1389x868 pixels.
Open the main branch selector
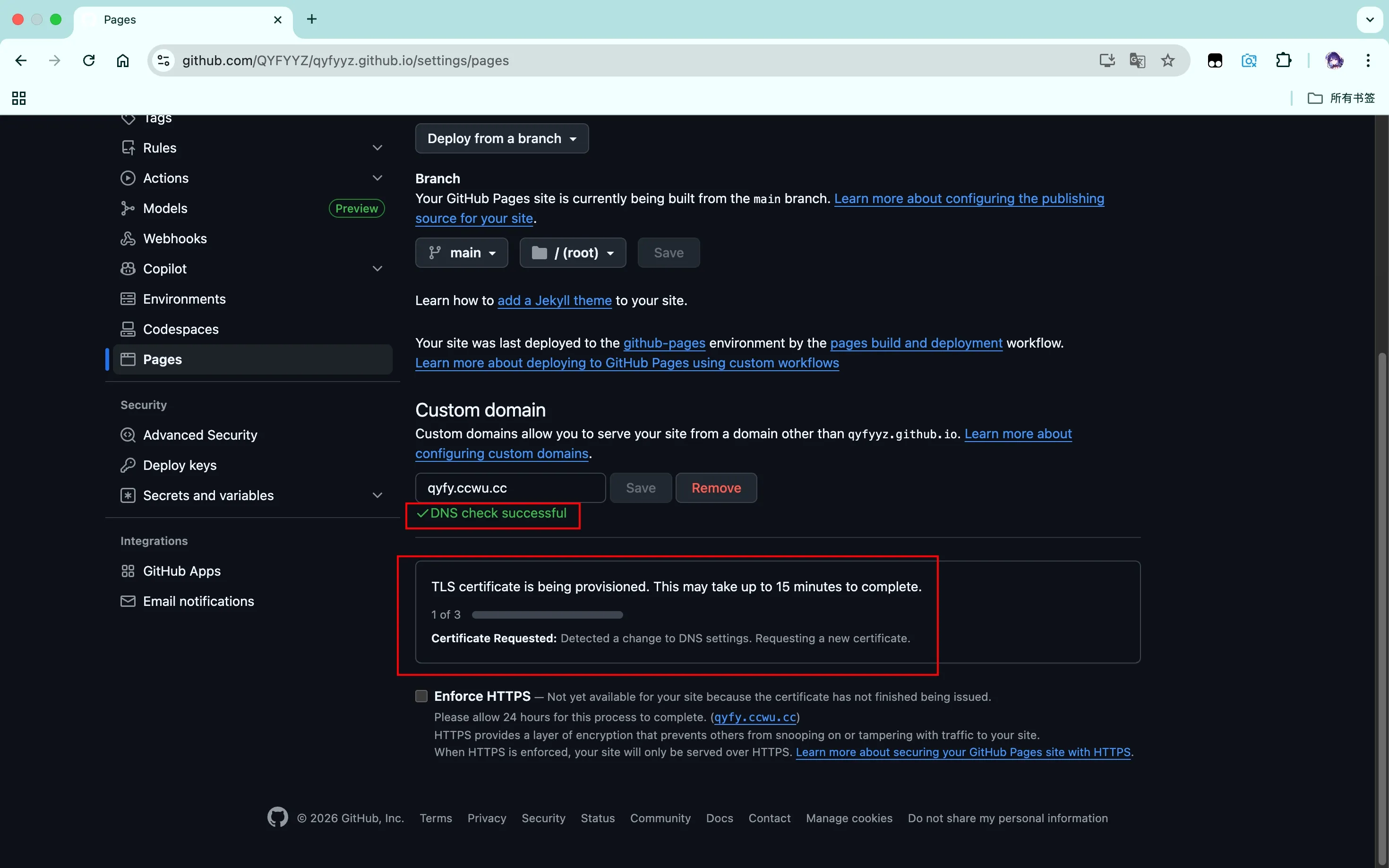click(x=461, y=253)
